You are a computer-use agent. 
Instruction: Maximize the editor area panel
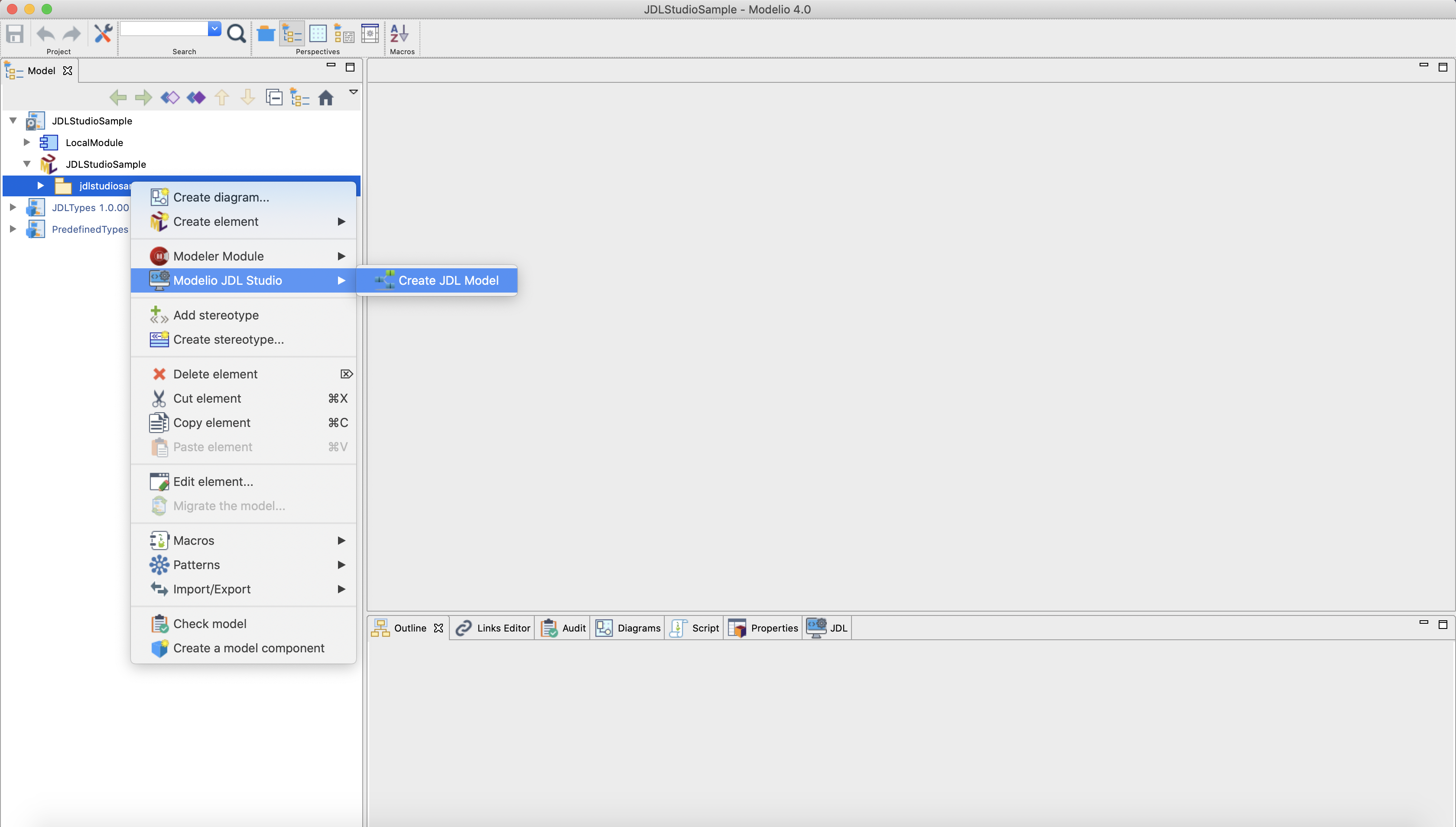[x=1443, y=67]
